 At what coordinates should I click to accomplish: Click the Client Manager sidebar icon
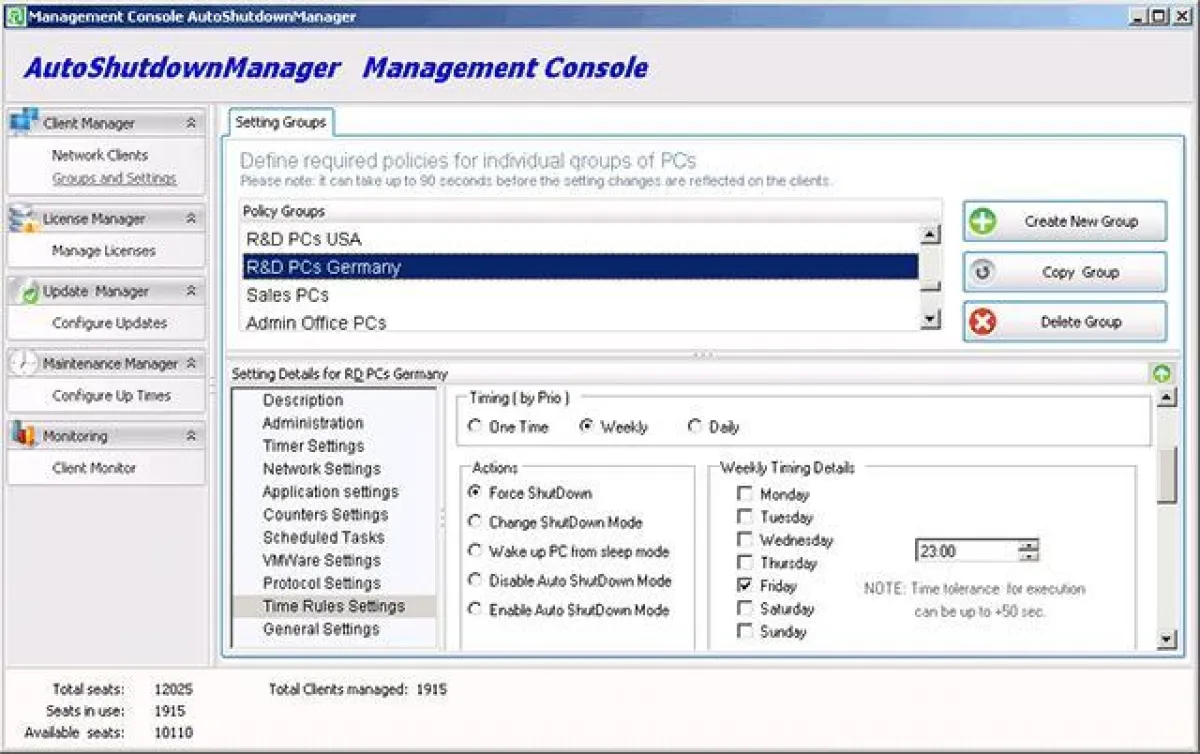[x=23, y=122]
